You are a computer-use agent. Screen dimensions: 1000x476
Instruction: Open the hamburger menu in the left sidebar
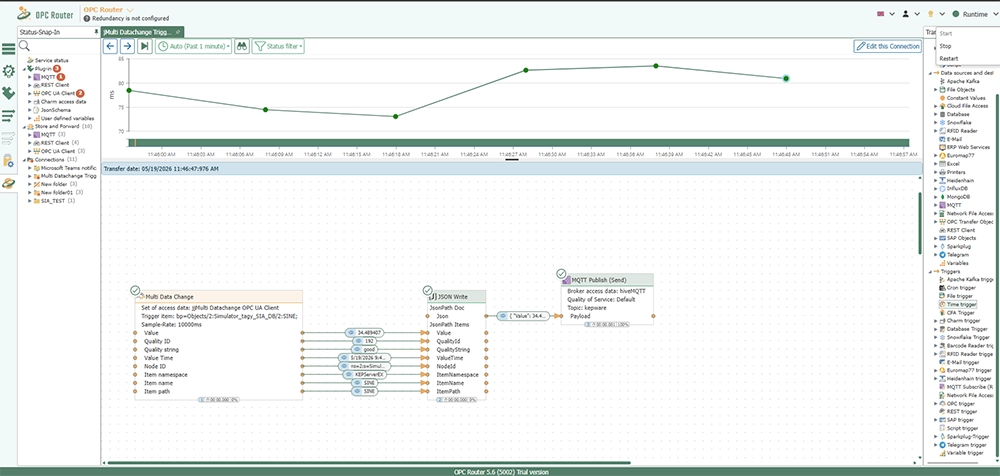[8, 49]
